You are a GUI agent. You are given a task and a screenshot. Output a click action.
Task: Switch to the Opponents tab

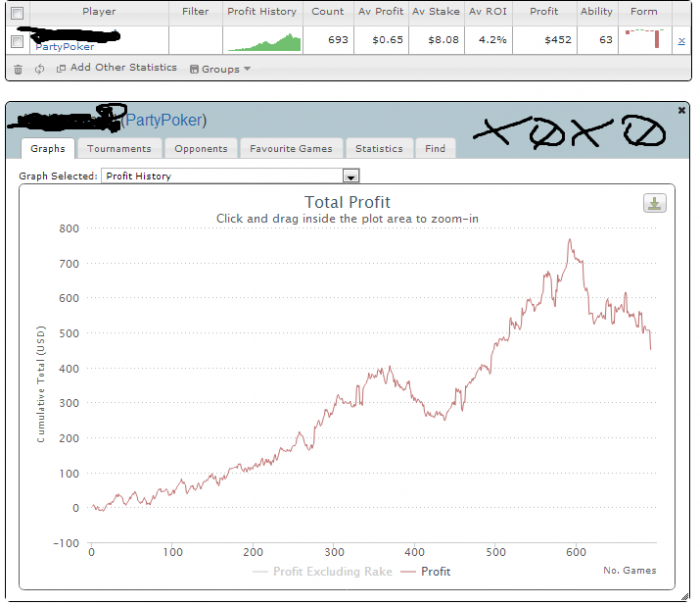pyautogui.click(x=201, y=148)
